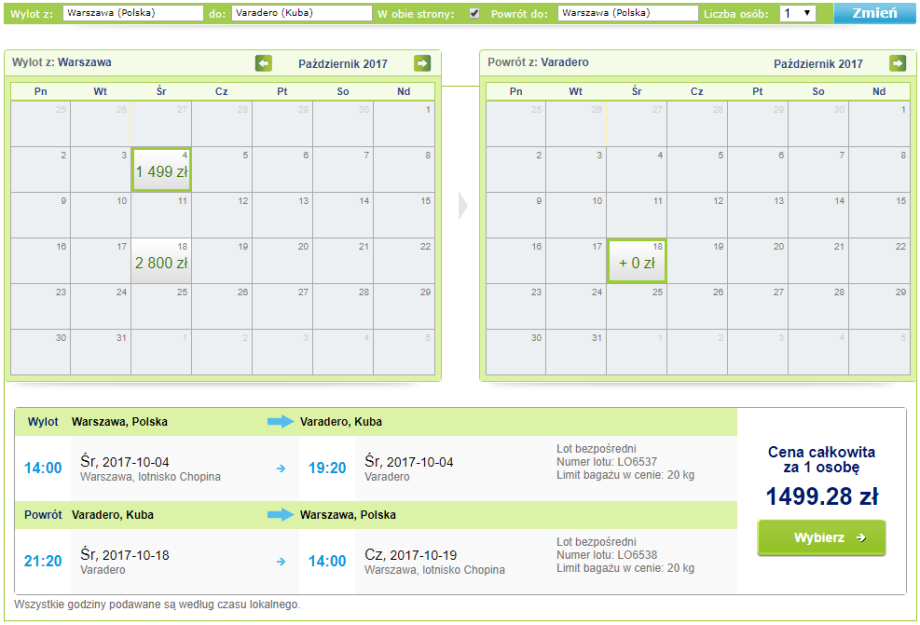This screenshot has height=625, width=920.
Task: Click small arrow between 21:20 and 14:00
Action: point(280,561)
